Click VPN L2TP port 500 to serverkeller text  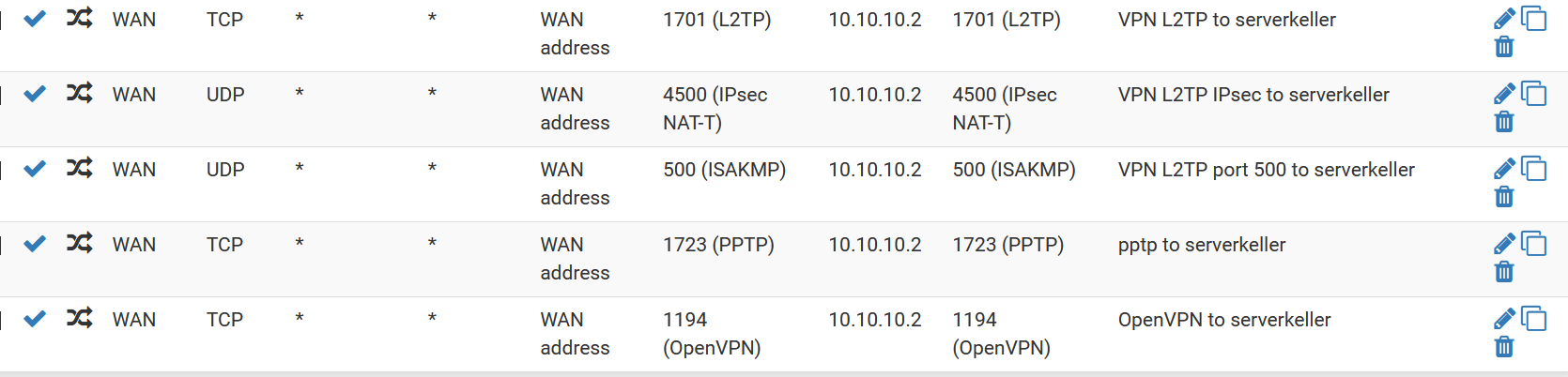tap(1267, 170)
